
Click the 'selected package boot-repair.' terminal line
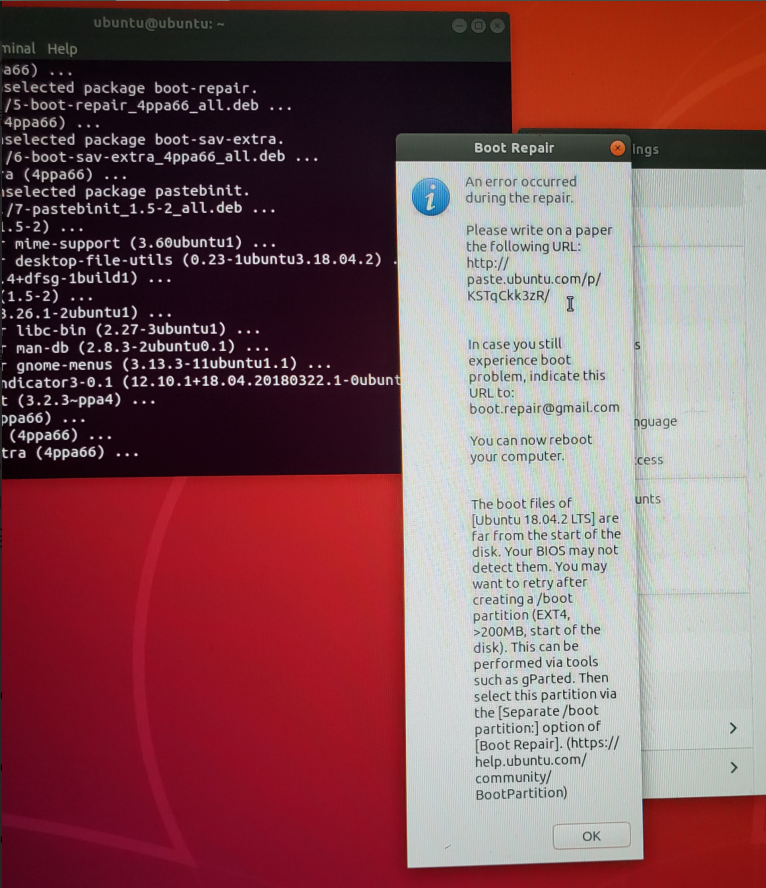coord(130,88)
